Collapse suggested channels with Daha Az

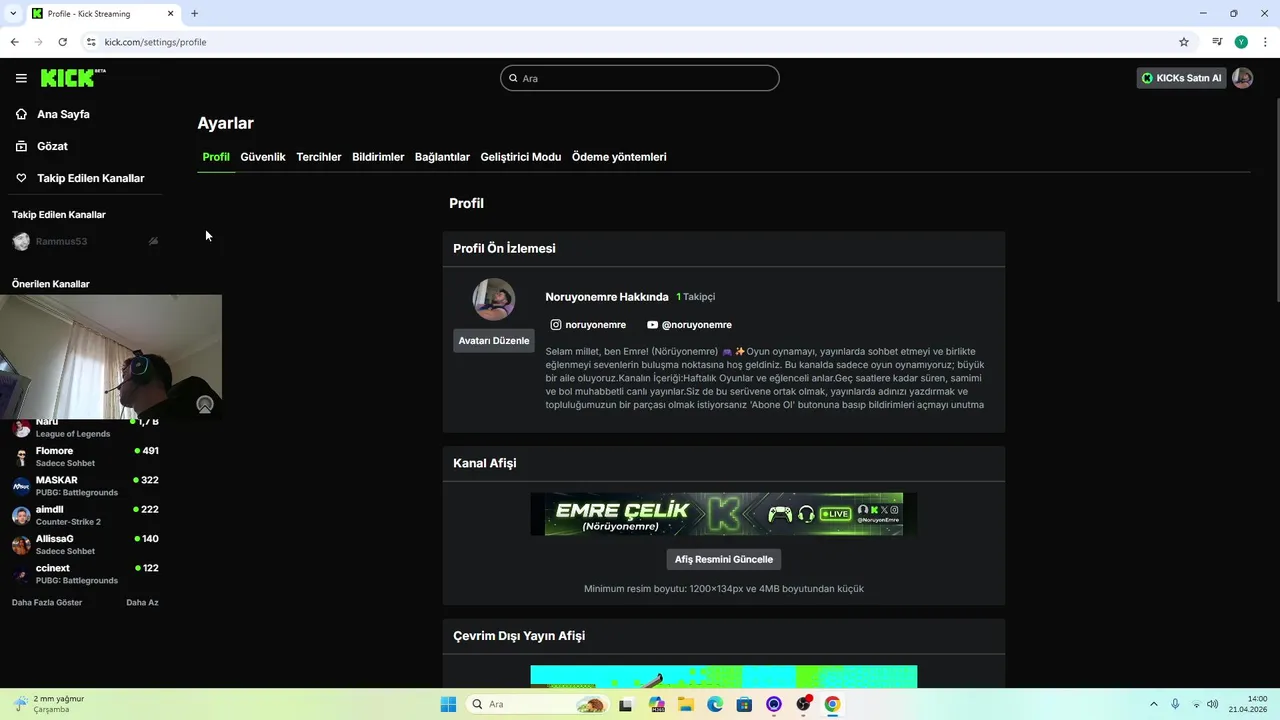tap(142, 602)
